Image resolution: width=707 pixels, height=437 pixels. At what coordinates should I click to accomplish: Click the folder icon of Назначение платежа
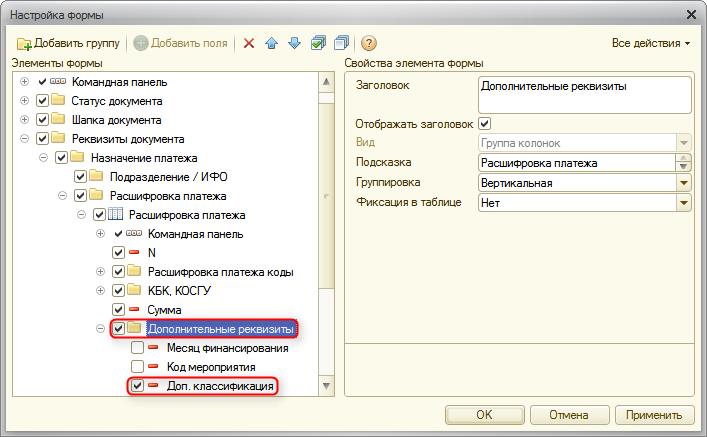click(77, 156)
